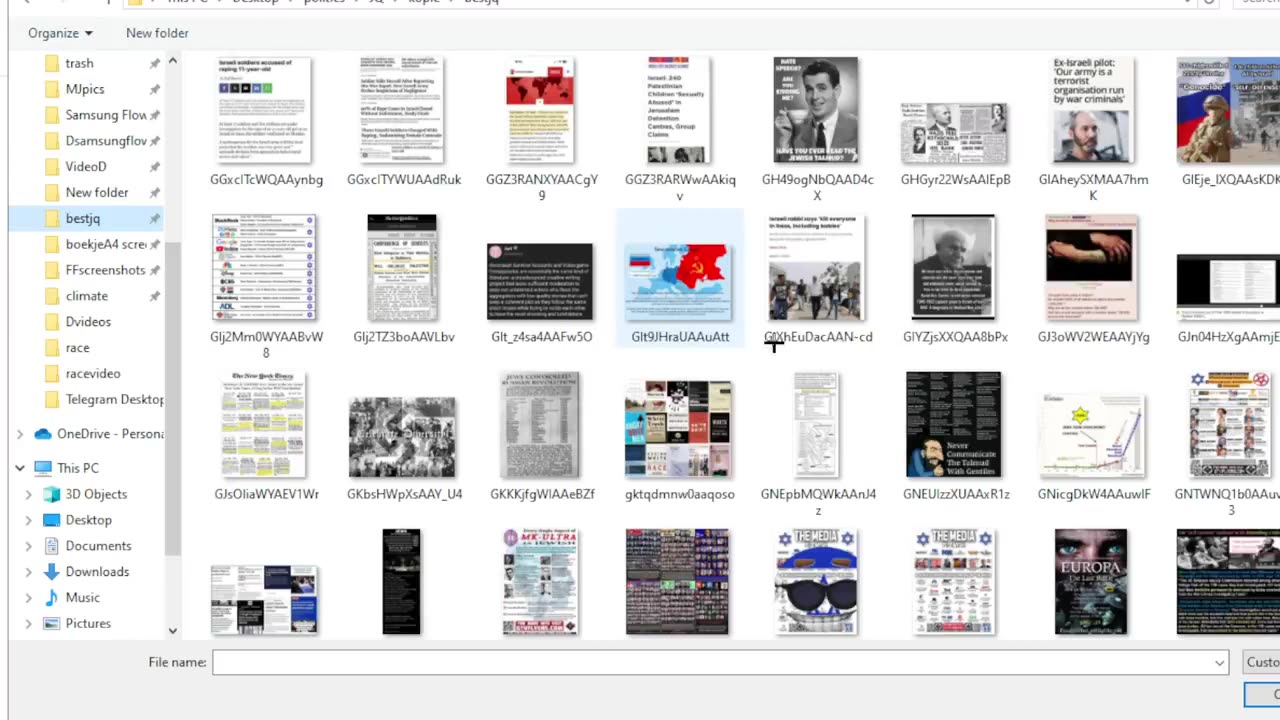This screenshot has width=1280, height=720.
Task: Select the GHGyr22WsAAIEpB thumbnail
Action: pos(955,132)
